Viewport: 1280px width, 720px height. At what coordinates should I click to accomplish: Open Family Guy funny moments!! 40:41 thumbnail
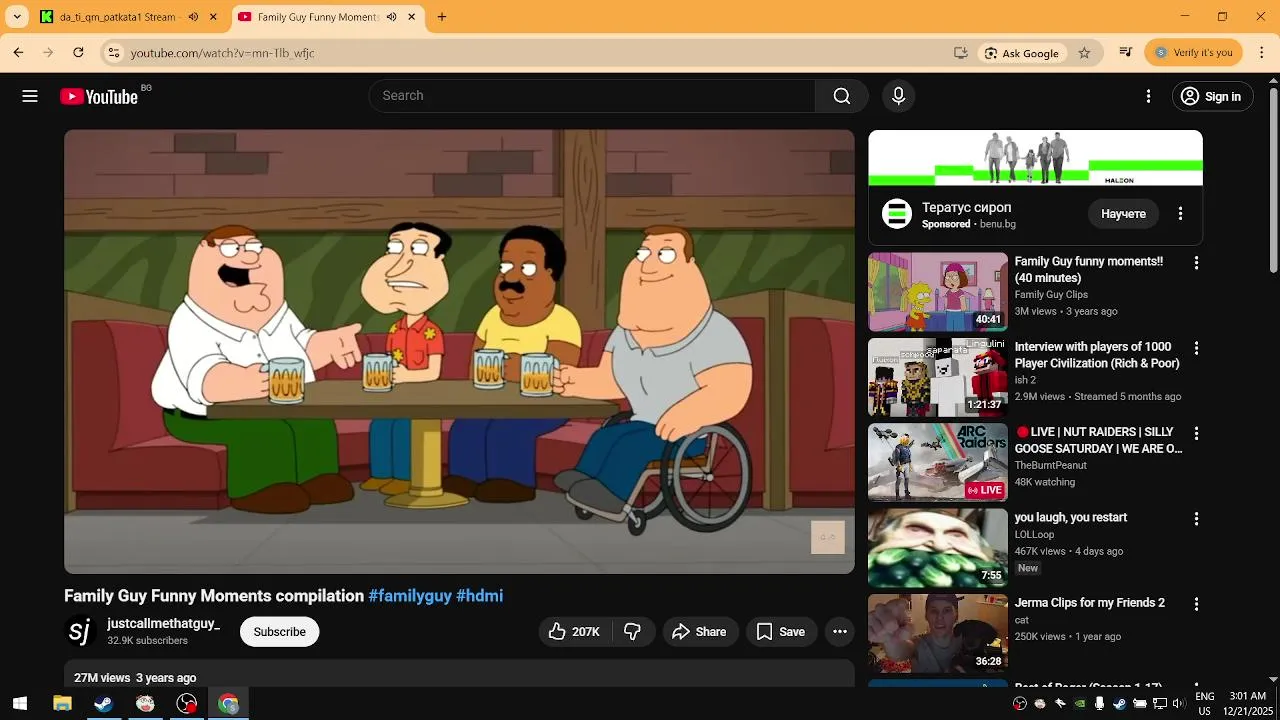click(x=938, y=292)
